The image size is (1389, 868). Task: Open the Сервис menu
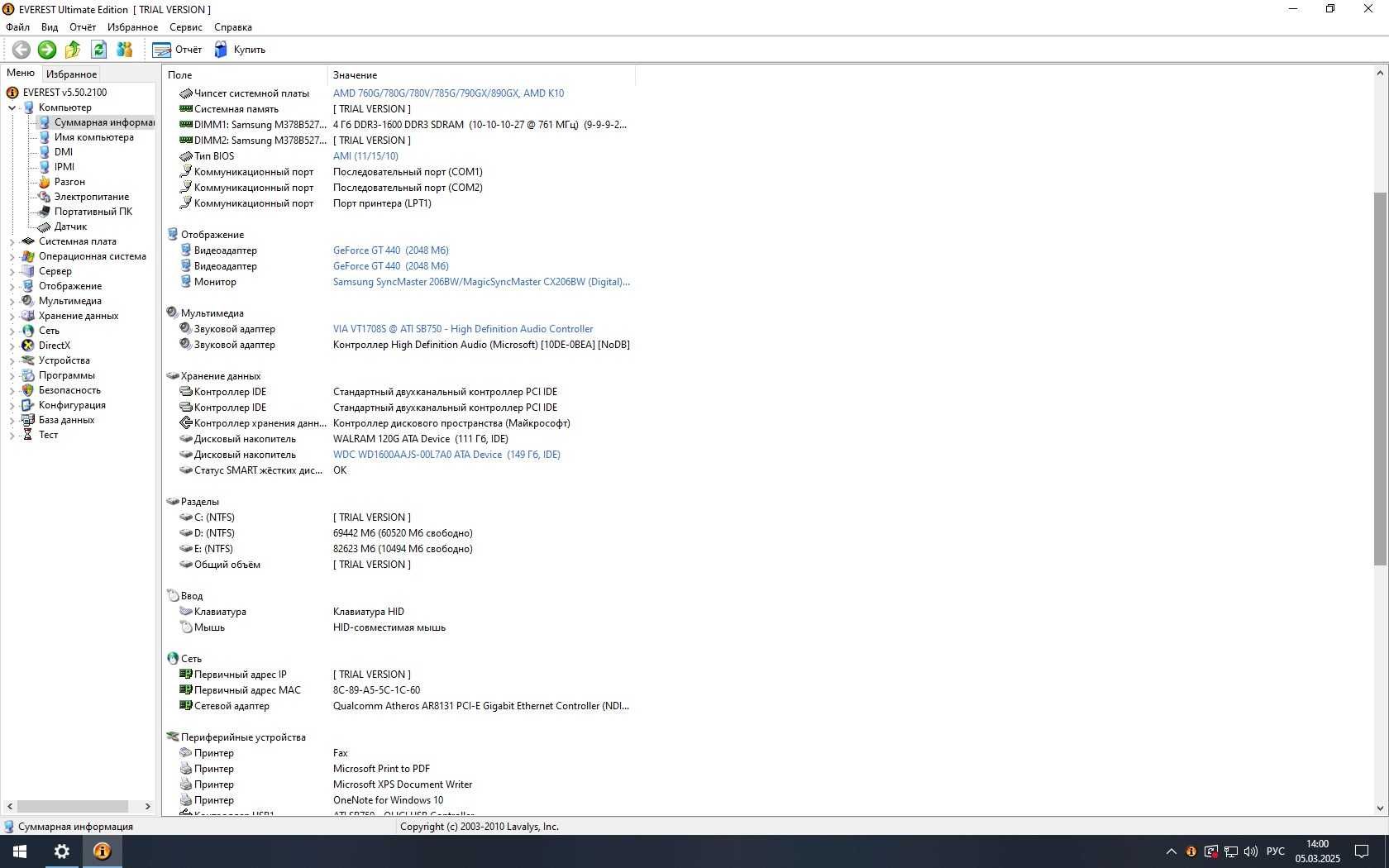click(x=186, y=27)
